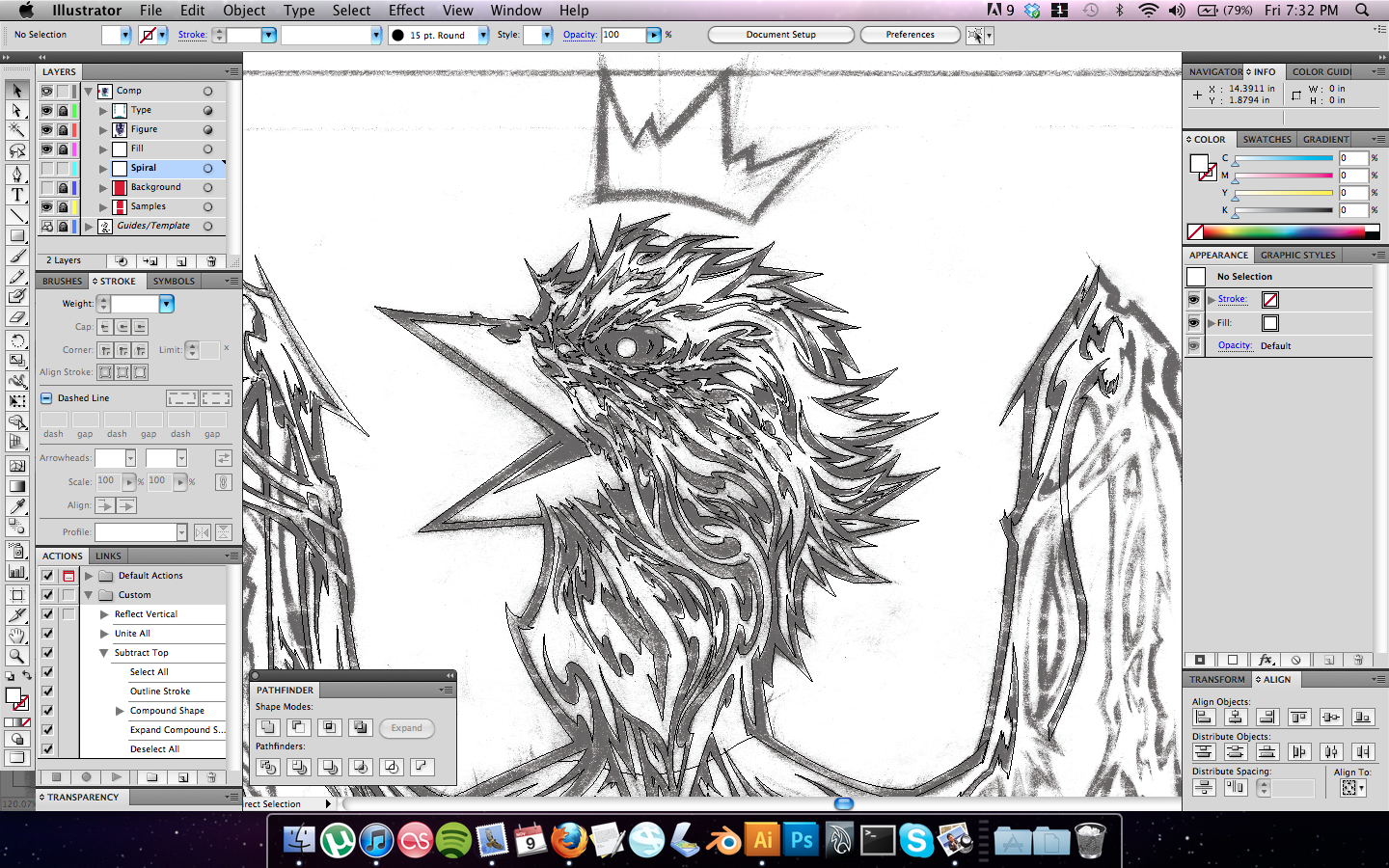Image resolution: width=1389 pixels, height=868 pixels.
Task: Select the Artboard tool
Action: click(17, 594)
